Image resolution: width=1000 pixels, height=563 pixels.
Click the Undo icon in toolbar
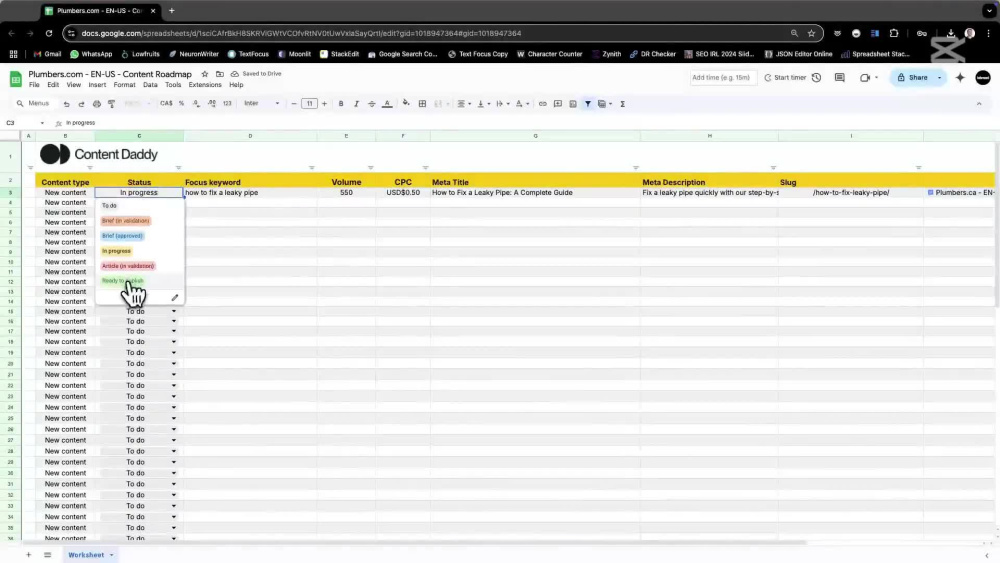(x=66, y=104)
